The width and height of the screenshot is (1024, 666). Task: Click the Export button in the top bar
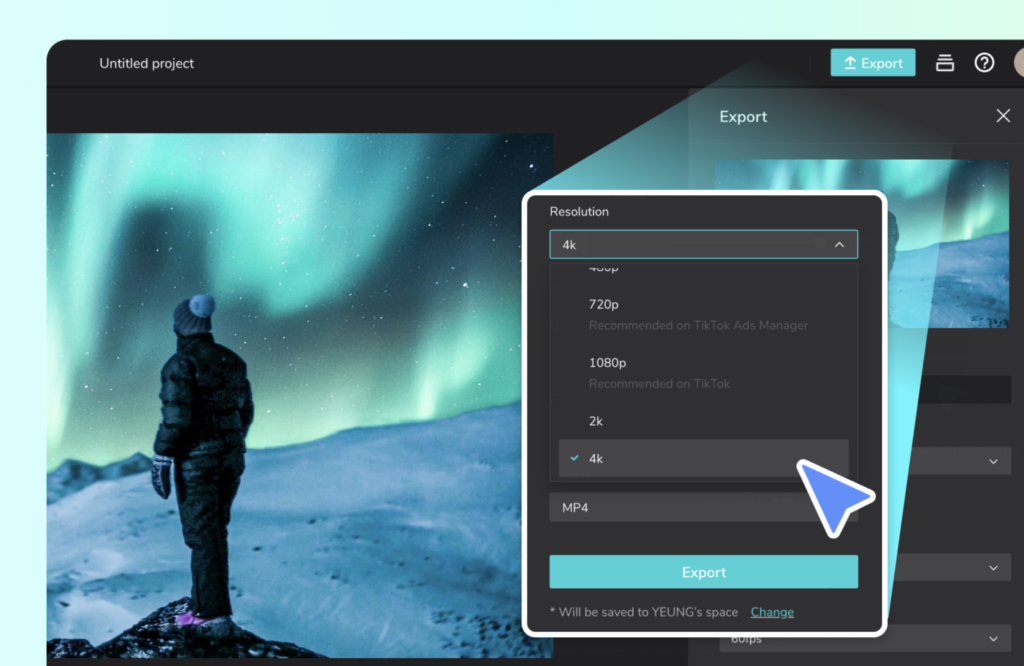click(x=872, y=63)
